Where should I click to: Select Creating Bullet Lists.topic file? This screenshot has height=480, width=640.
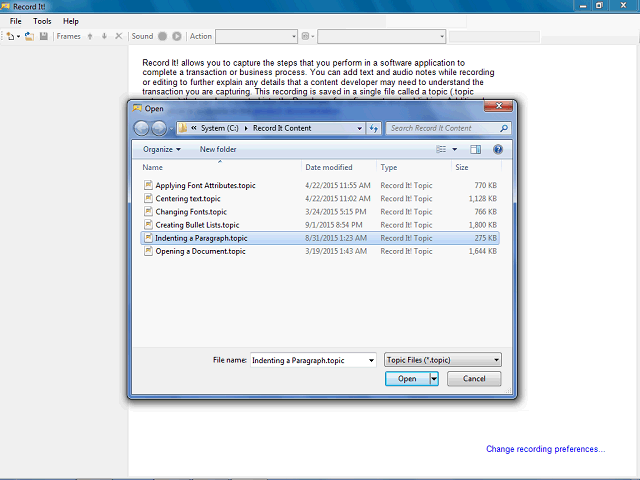coord(320,225)
